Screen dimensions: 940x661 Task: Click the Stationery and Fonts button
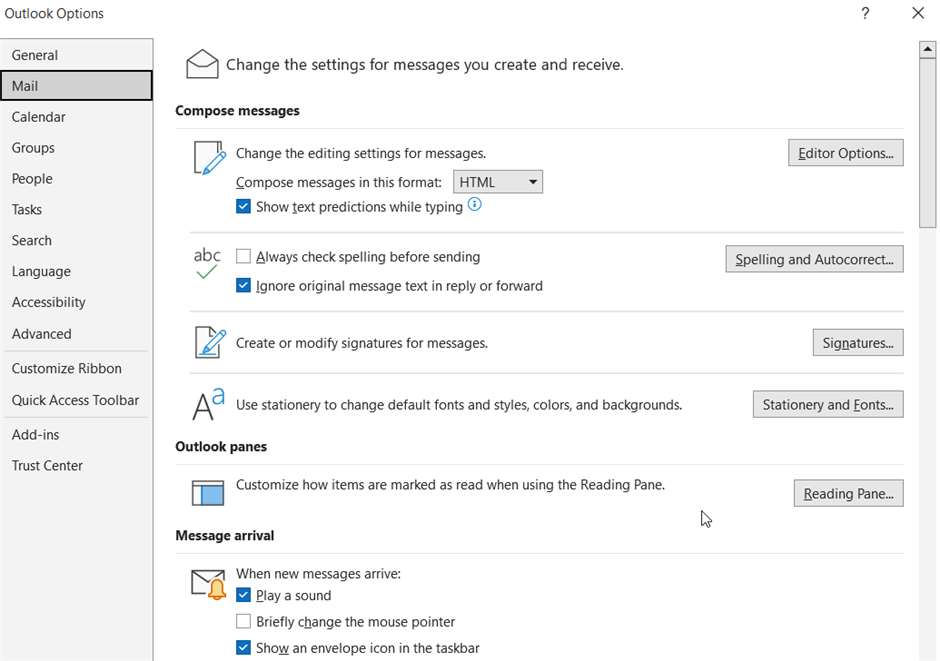pyautogui.click(x=828, y=404)
